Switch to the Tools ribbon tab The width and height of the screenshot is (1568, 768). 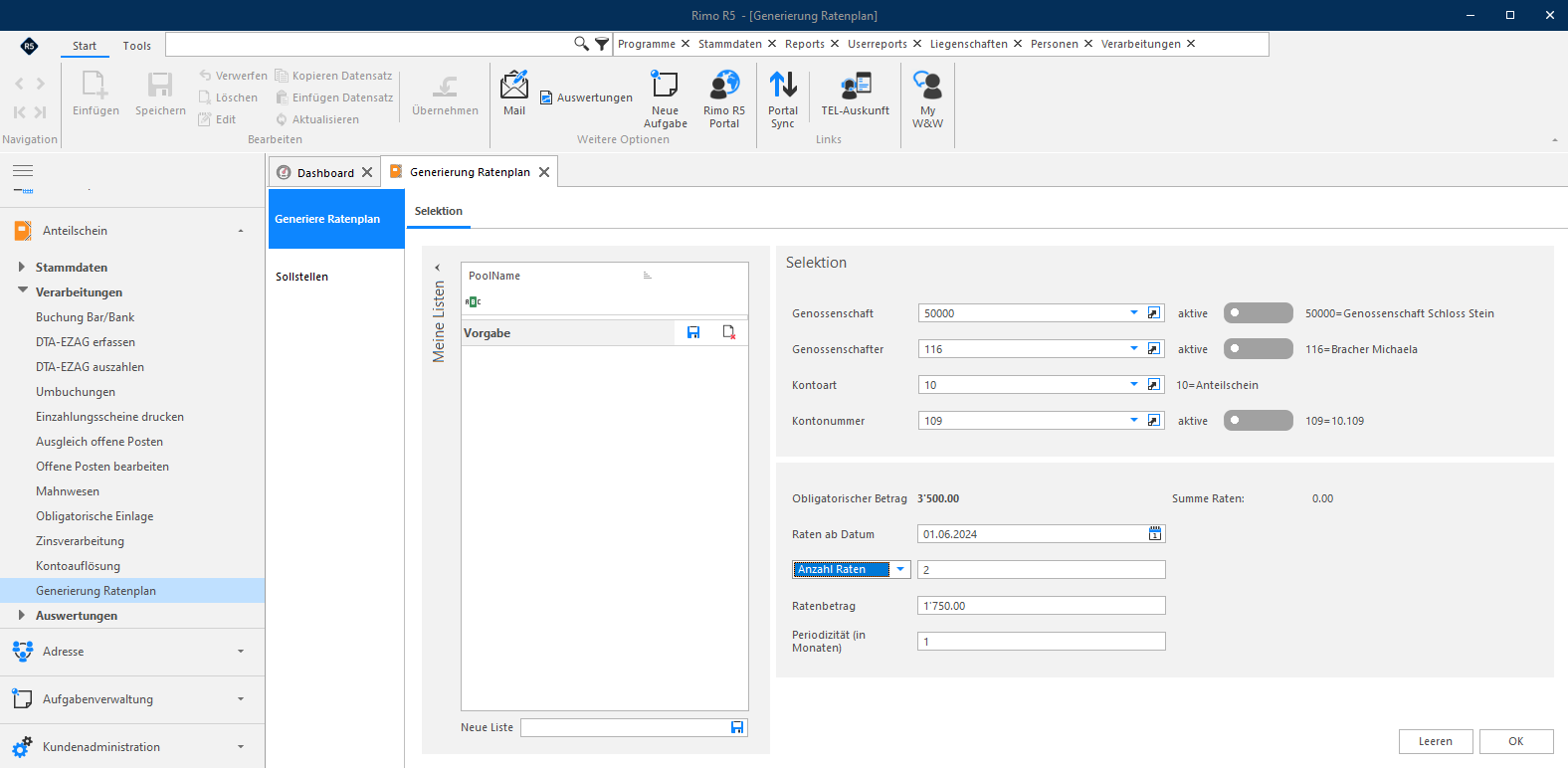[137, 46]
